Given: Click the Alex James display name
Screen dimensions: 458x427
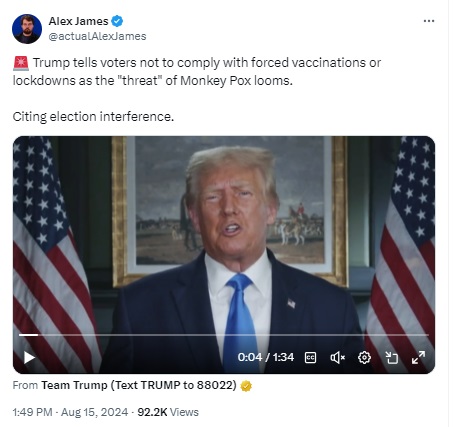Looking at the screenshot, I should [x=78, y=21].
